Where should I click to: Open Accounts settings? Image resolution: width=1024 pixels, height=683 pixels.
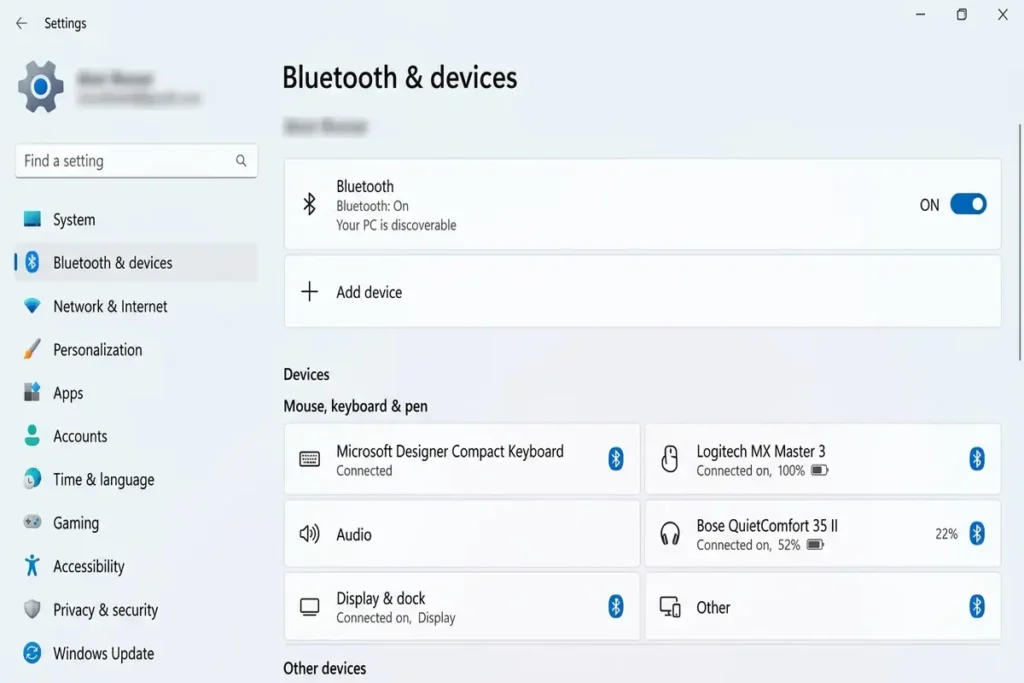click(x=136, y=436)
